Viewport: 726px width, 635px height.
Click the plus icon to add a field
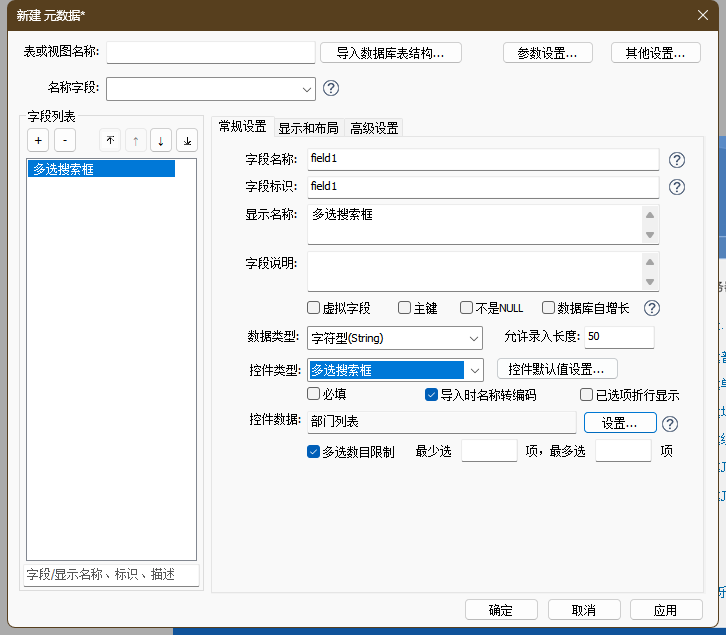[x=37, y=141]
